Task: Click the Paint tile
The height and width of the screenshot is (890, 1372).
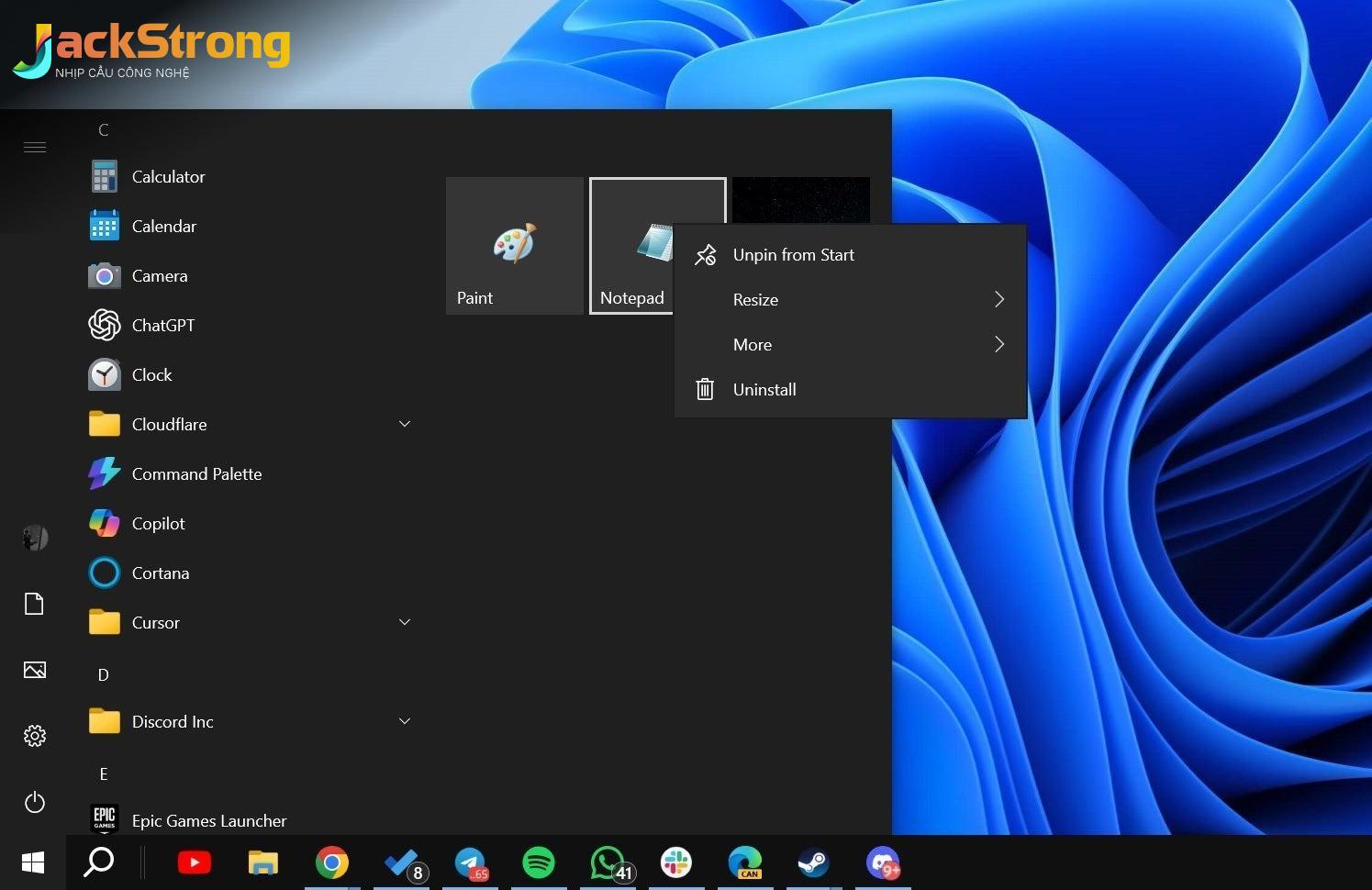Action: tap(515, 246)
